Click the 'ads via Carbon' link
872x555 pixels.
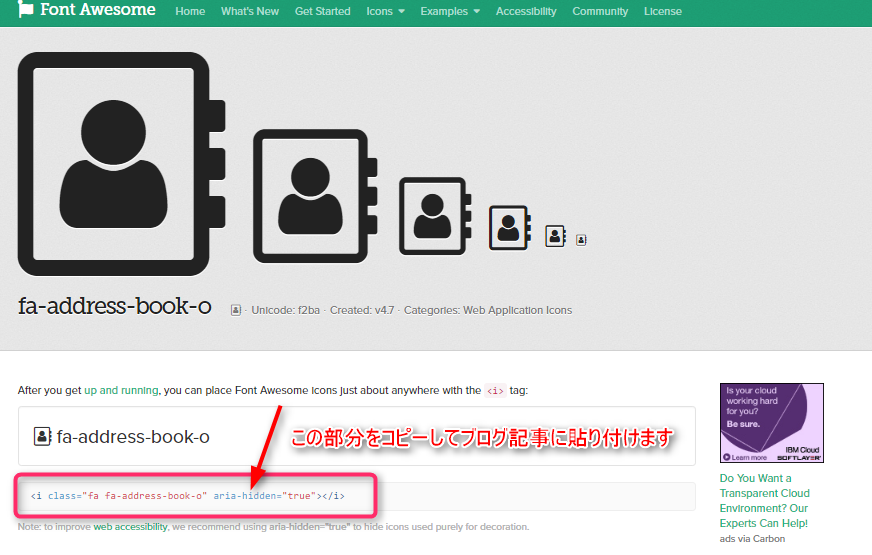[x=752, y=539]
